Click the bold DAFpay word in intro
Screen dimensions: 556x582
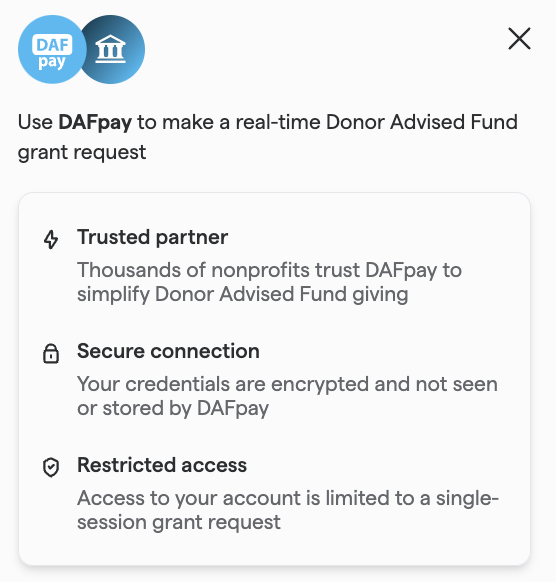tap(95, 122)
